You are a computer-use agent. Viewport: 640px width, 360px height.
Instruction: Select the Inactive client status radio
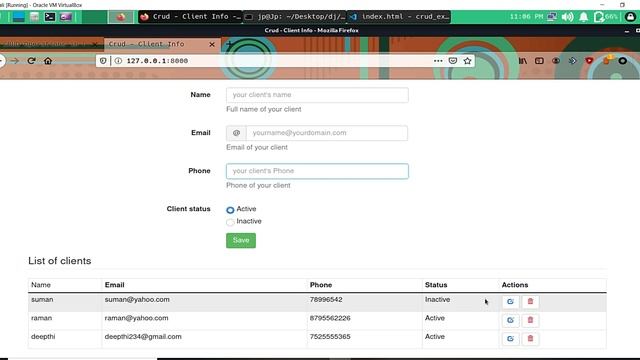tap(230, 222)
